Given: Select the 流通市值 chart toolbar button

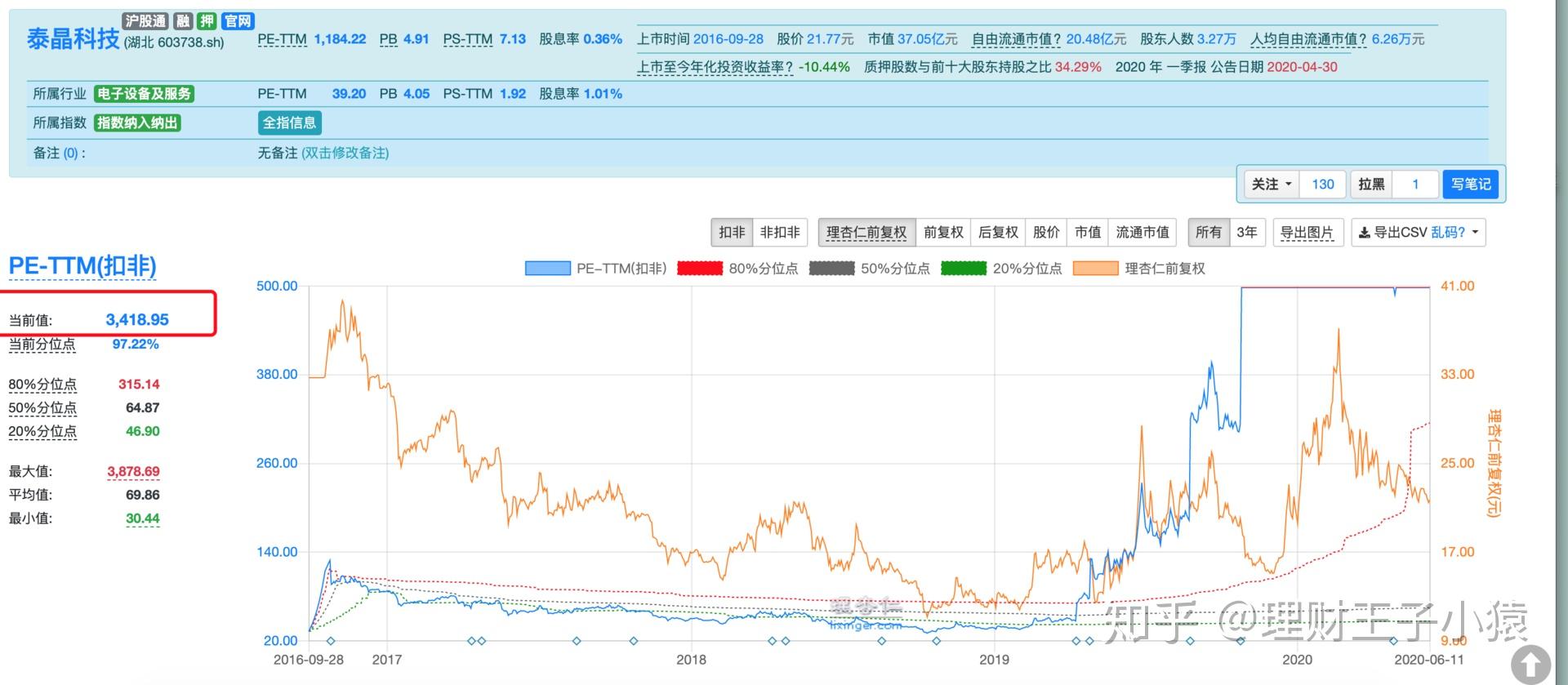Looking at the screenshot, I should (x=1143, y=233).
